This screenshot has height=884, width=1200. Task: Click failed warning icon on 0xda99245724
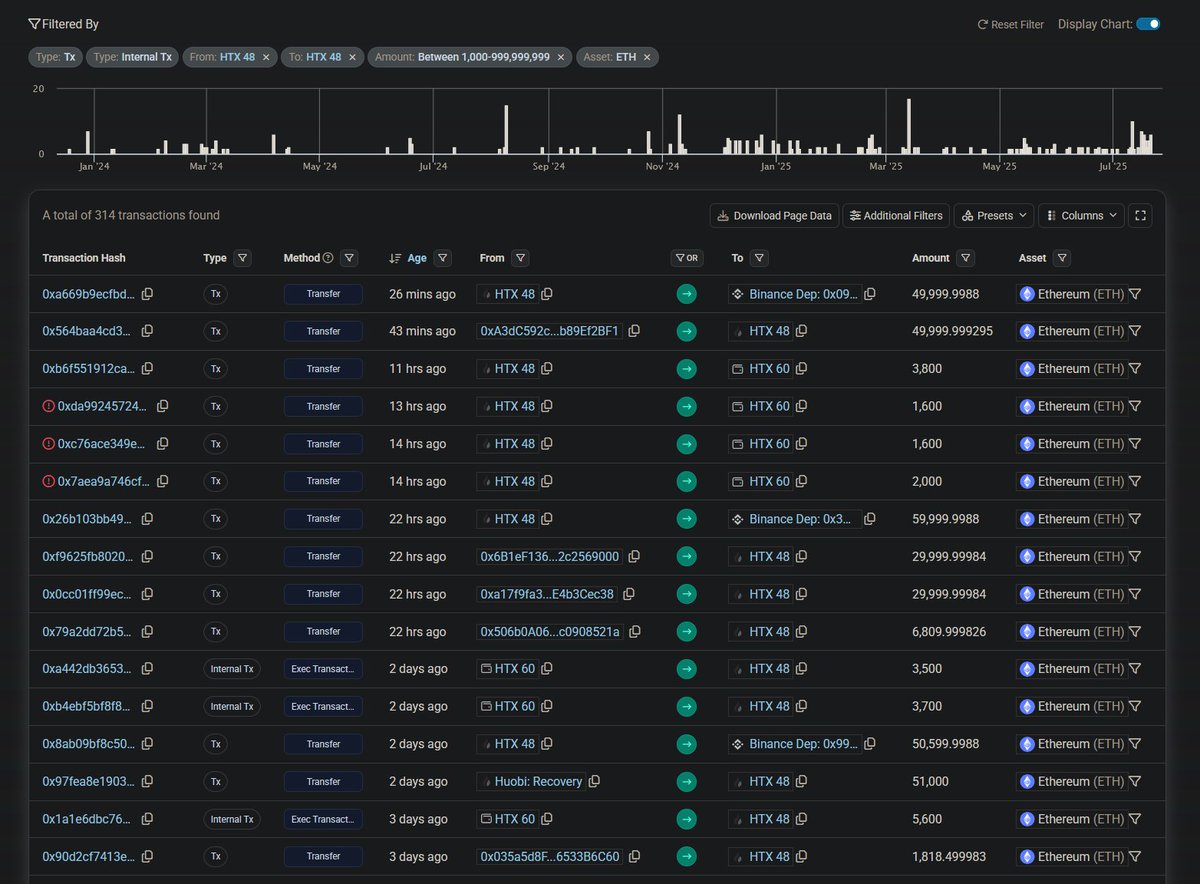(48, 406)
